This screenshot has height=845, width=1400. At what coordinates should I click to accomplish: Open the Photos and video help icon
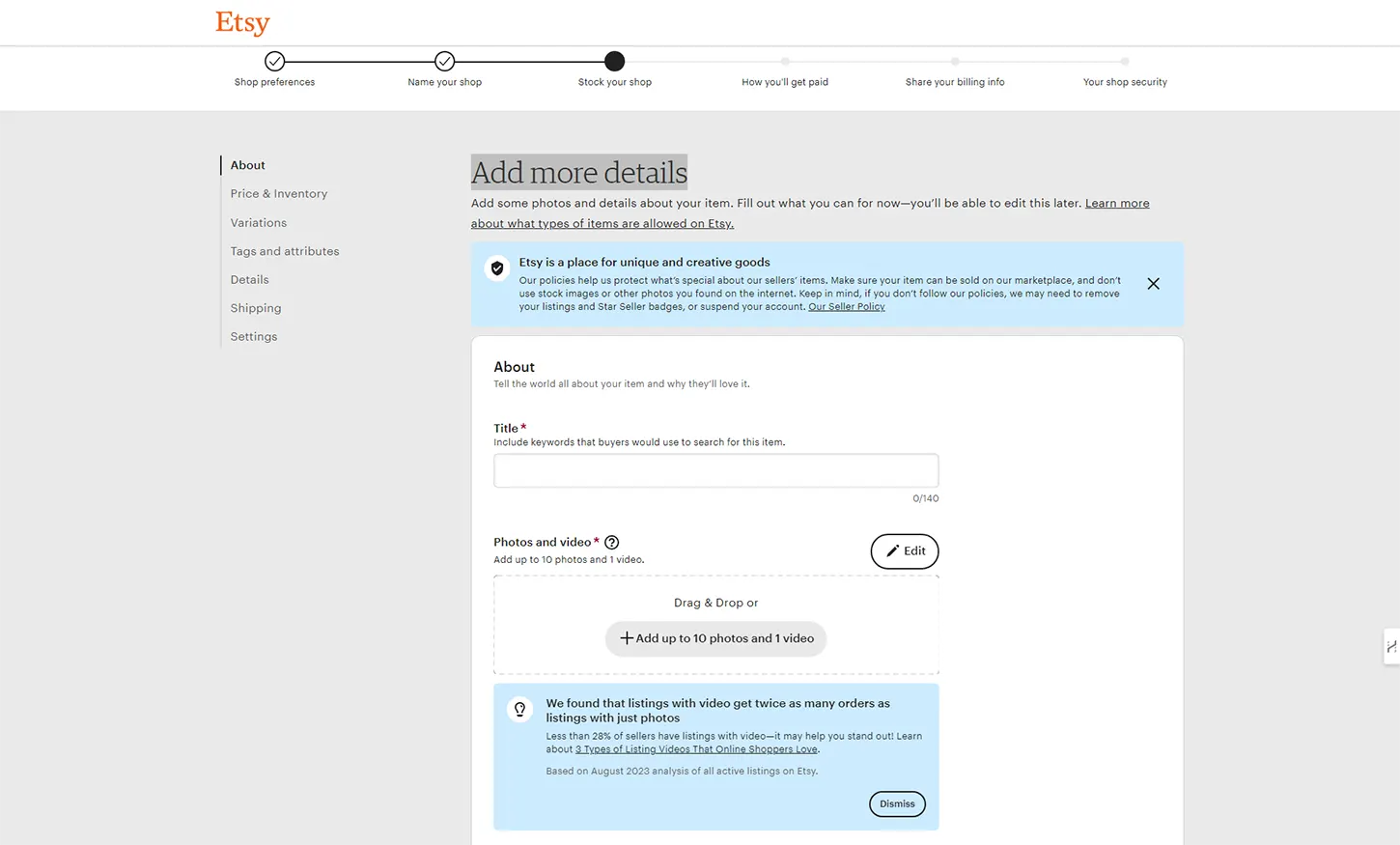tap(611, 543)
